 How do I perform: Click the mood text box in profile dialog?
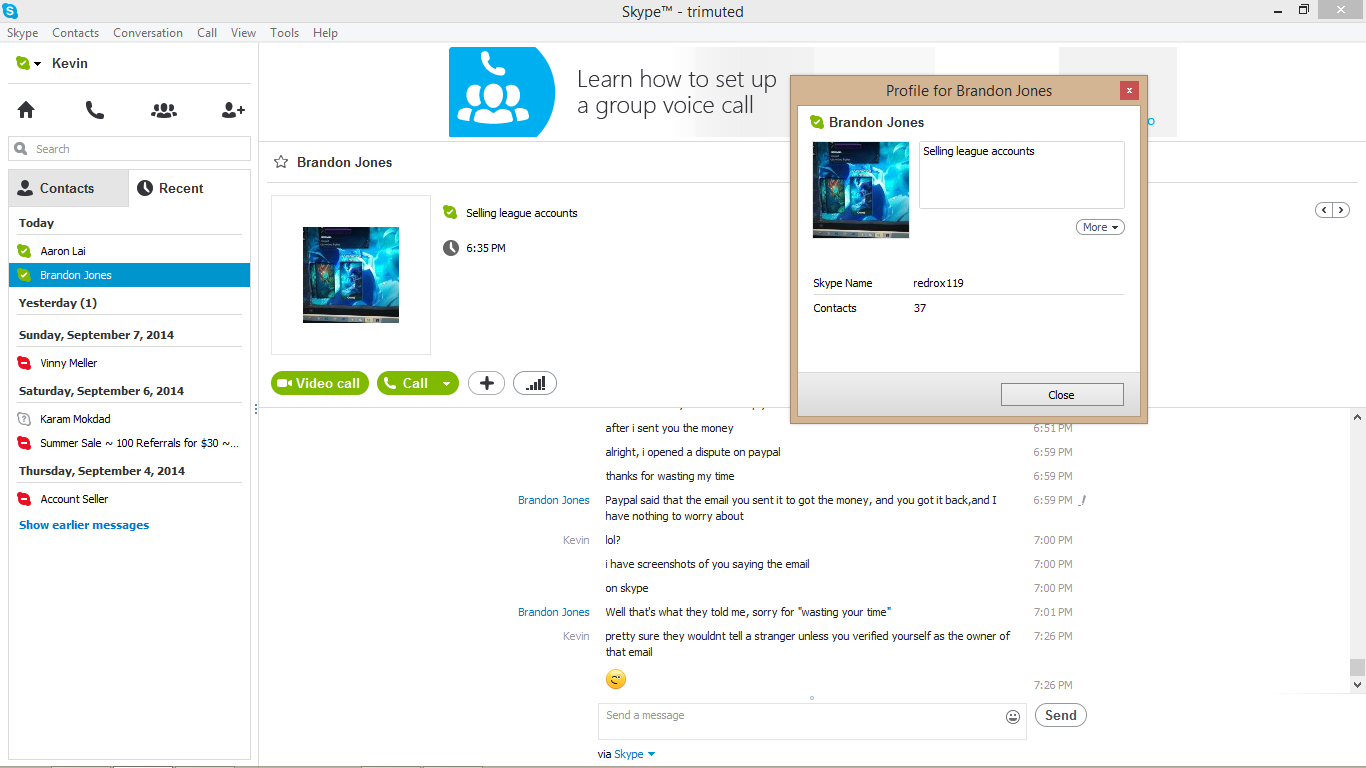coord(1022,175)
